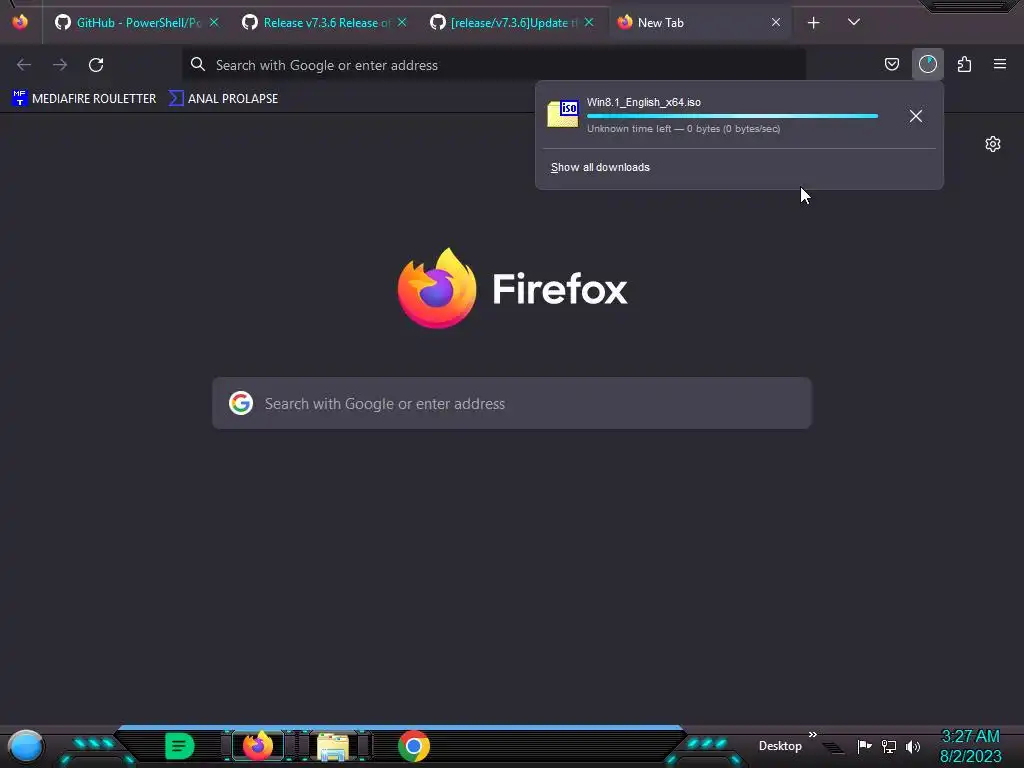Focus the address bar
Image resolution: width=1024 pixels, height=768 pixels.
tap(494, 65)
